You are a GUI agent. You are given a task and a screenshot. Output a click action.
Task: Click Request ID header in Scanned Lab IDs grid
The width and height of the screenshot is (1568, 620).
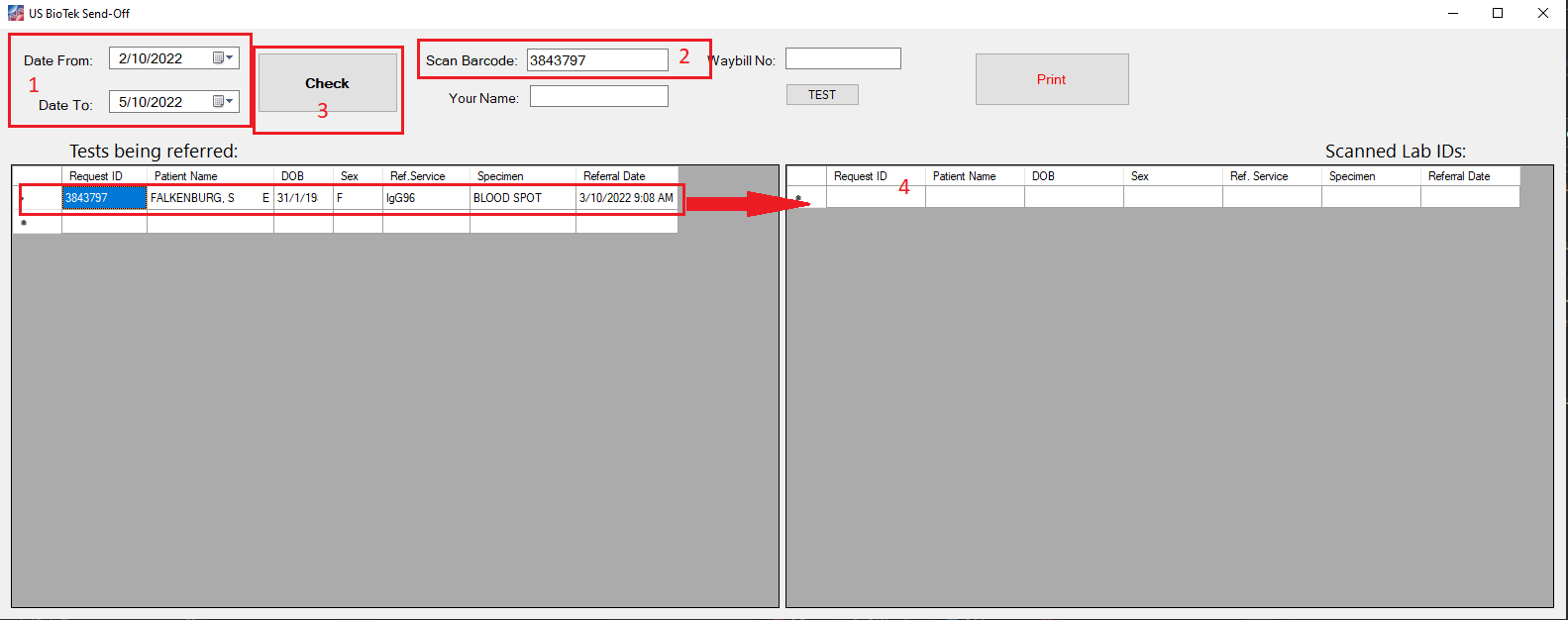(x=877, y=176)
